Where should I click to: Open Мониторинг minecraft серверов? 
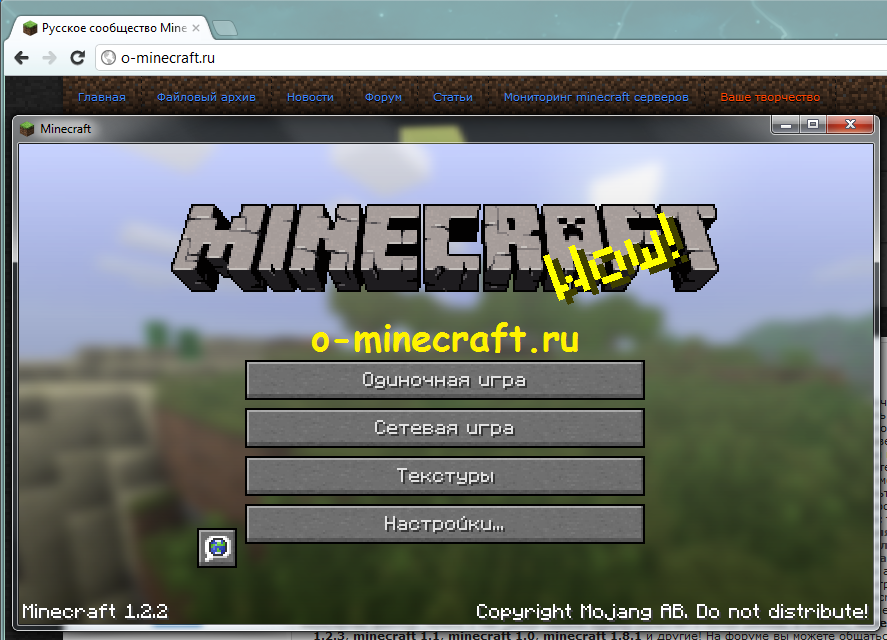[596, 96]
